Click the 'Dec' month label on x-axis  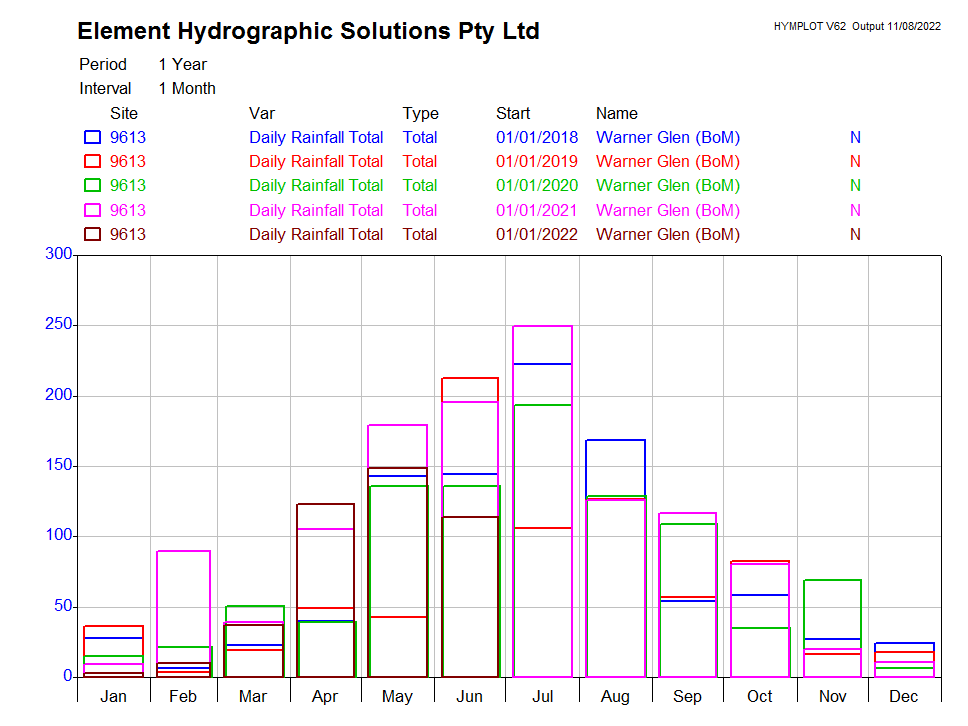[904, 696]
